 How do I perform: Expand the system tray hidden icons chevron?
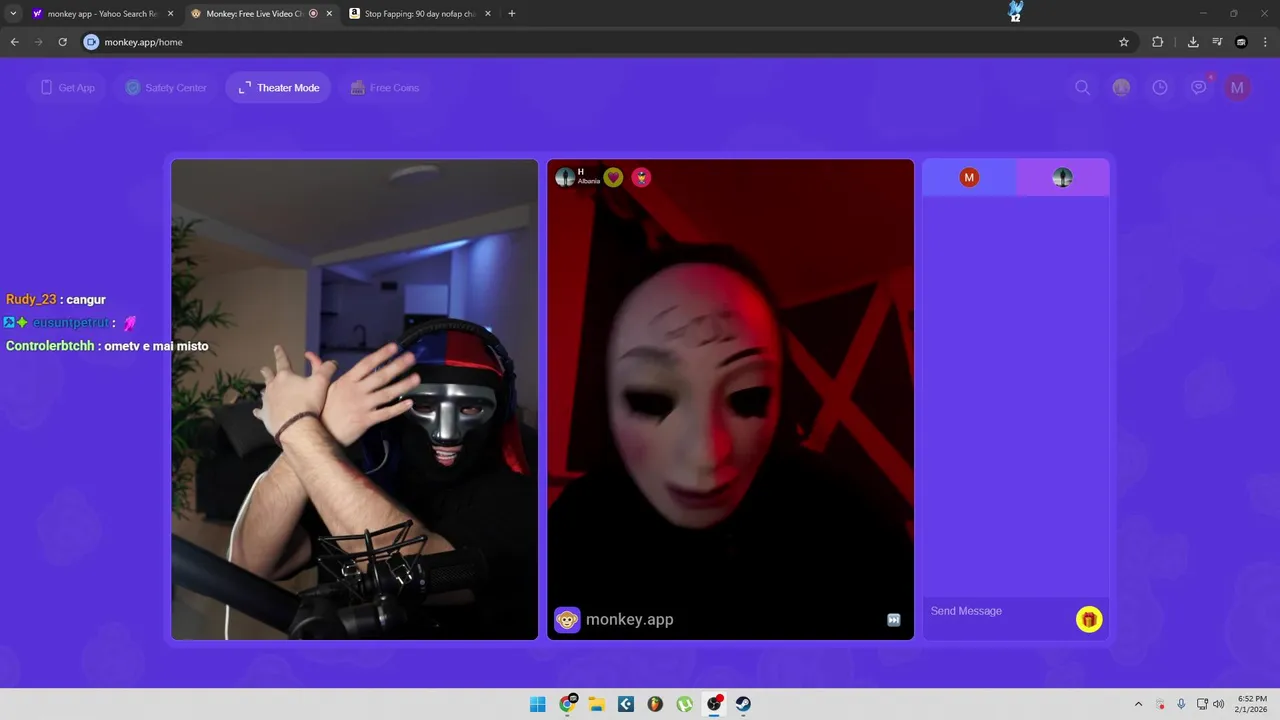click(x=1138, y=704)
